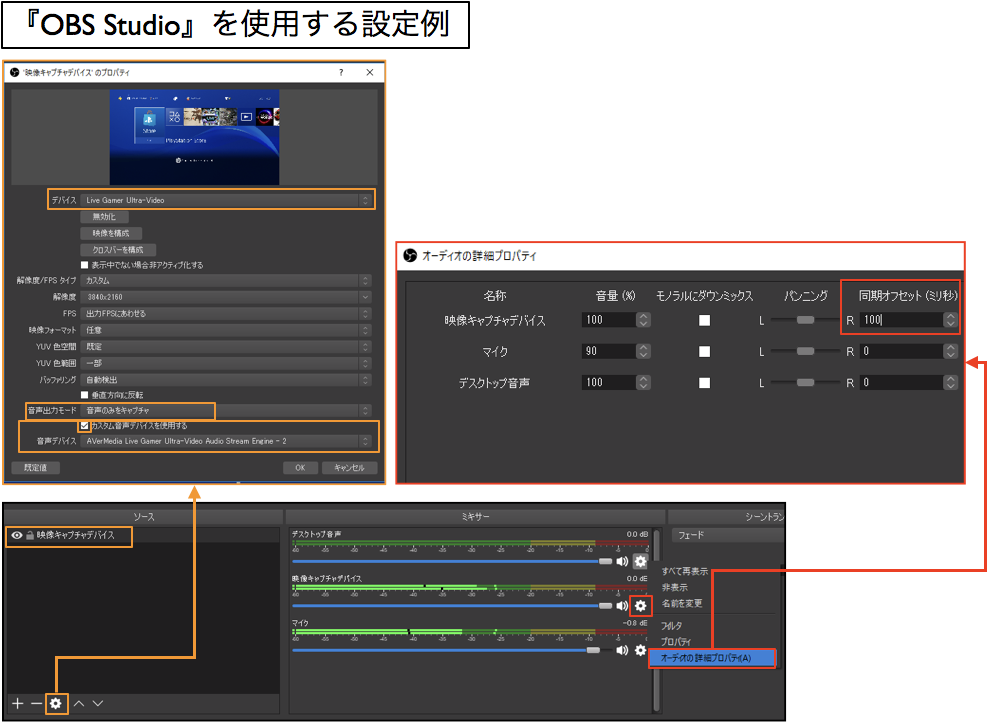This screenshot has height=722, width=988.
Task: Adjust panning slider for 映像キャプチャデバイス
Action: 805,320
